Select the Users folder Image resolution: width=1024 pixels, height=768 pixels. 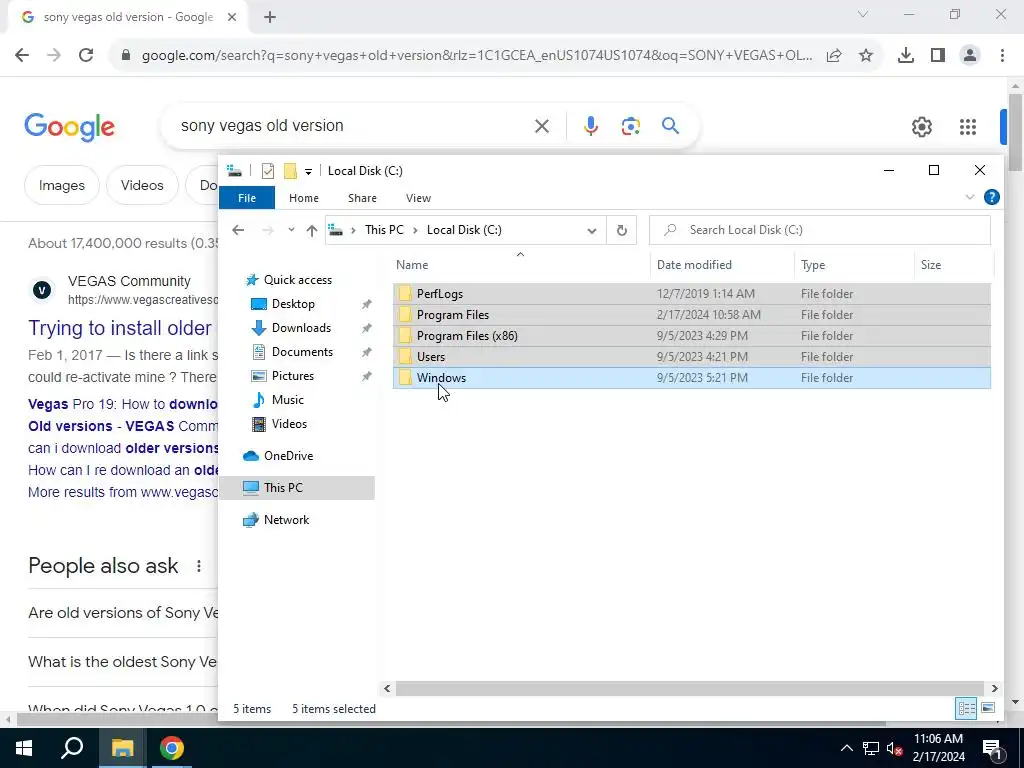pyautogui.click(x=692, y=357)
